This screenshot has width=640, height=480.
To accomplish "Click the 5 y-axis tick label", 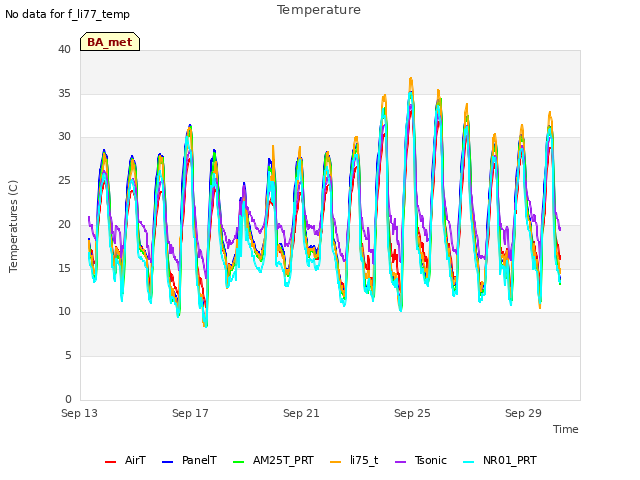I will [x=68, y=356].
